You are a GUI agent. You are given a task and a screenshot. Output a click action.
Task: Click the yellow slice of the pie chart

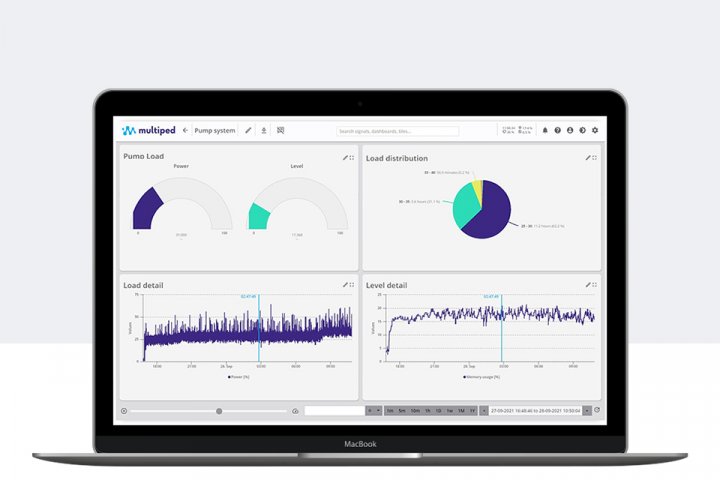pyautogui.click(x=478, y=190)
